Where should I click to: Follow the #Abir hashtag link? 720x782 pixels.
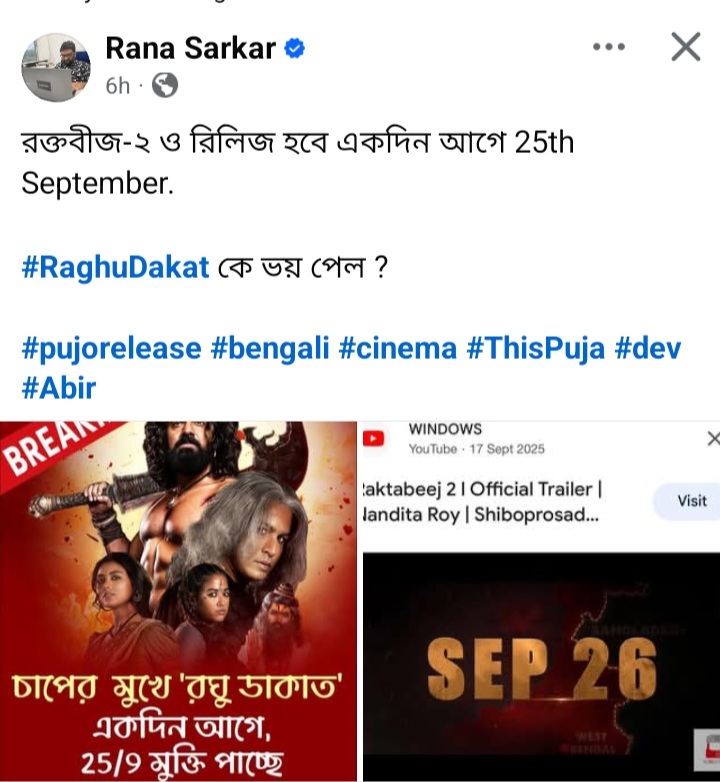58,389
